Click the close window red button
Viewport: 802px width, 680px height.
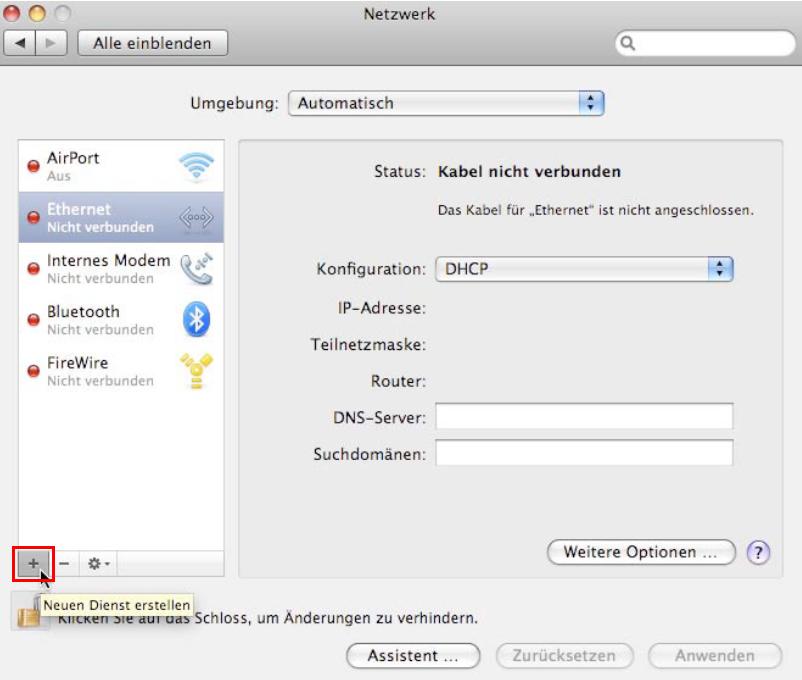point(12,12)
